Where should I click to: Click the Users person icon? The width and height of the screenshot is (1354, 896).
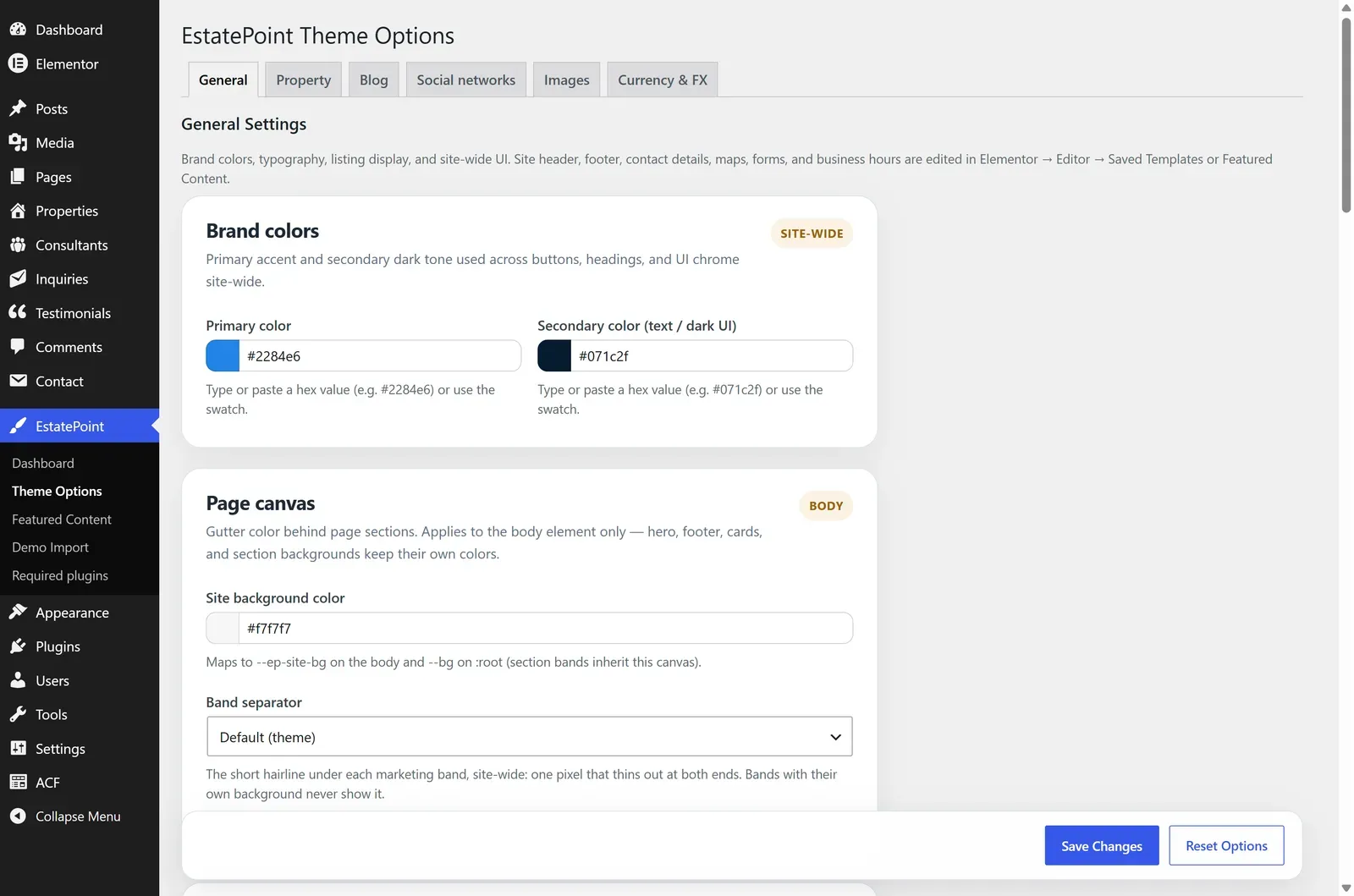pyautogui.click(x=18, y=680)
